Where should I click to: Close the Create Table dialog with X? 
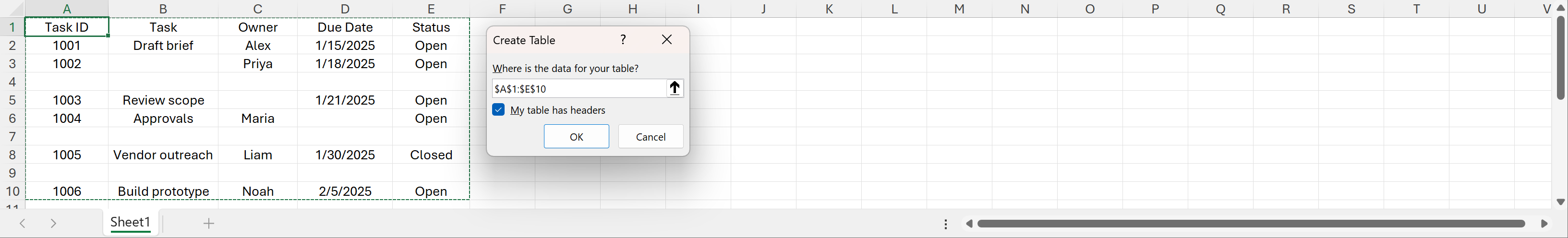pos(666,39)
